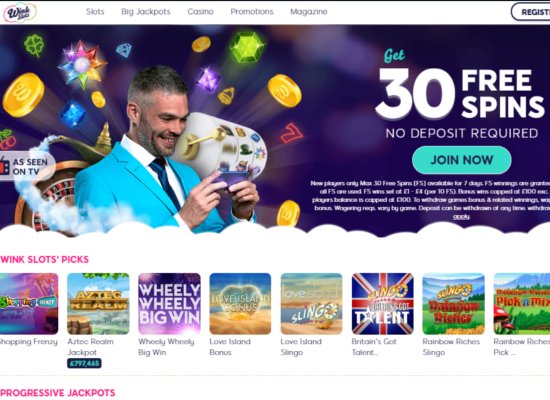This screenshot has height=400, width=550.
Task: Click the Aztec Realm Jackpot title link
Action: (x=90, y=347)
